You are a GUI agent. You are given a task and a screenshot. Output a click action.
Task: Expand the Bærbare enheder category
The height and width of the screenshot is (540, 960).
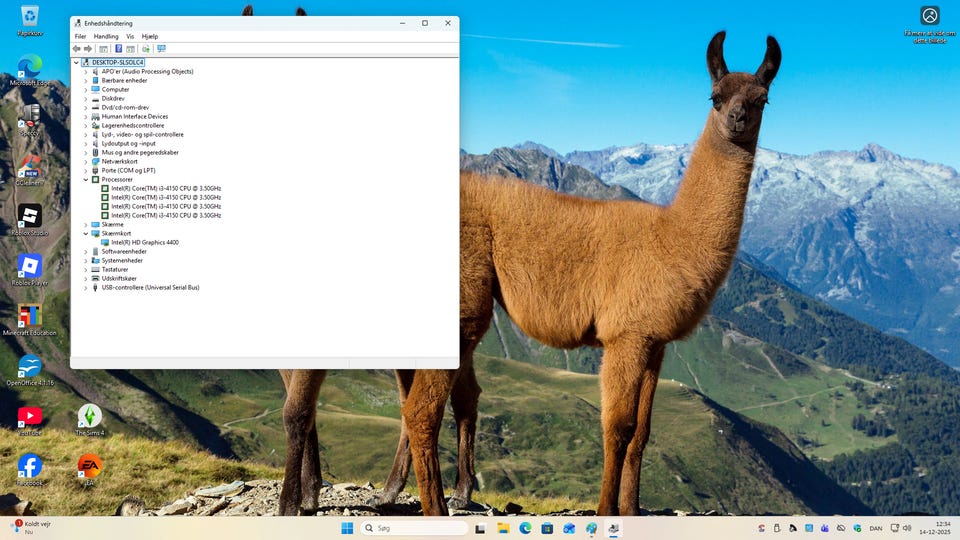click(86, 80)
